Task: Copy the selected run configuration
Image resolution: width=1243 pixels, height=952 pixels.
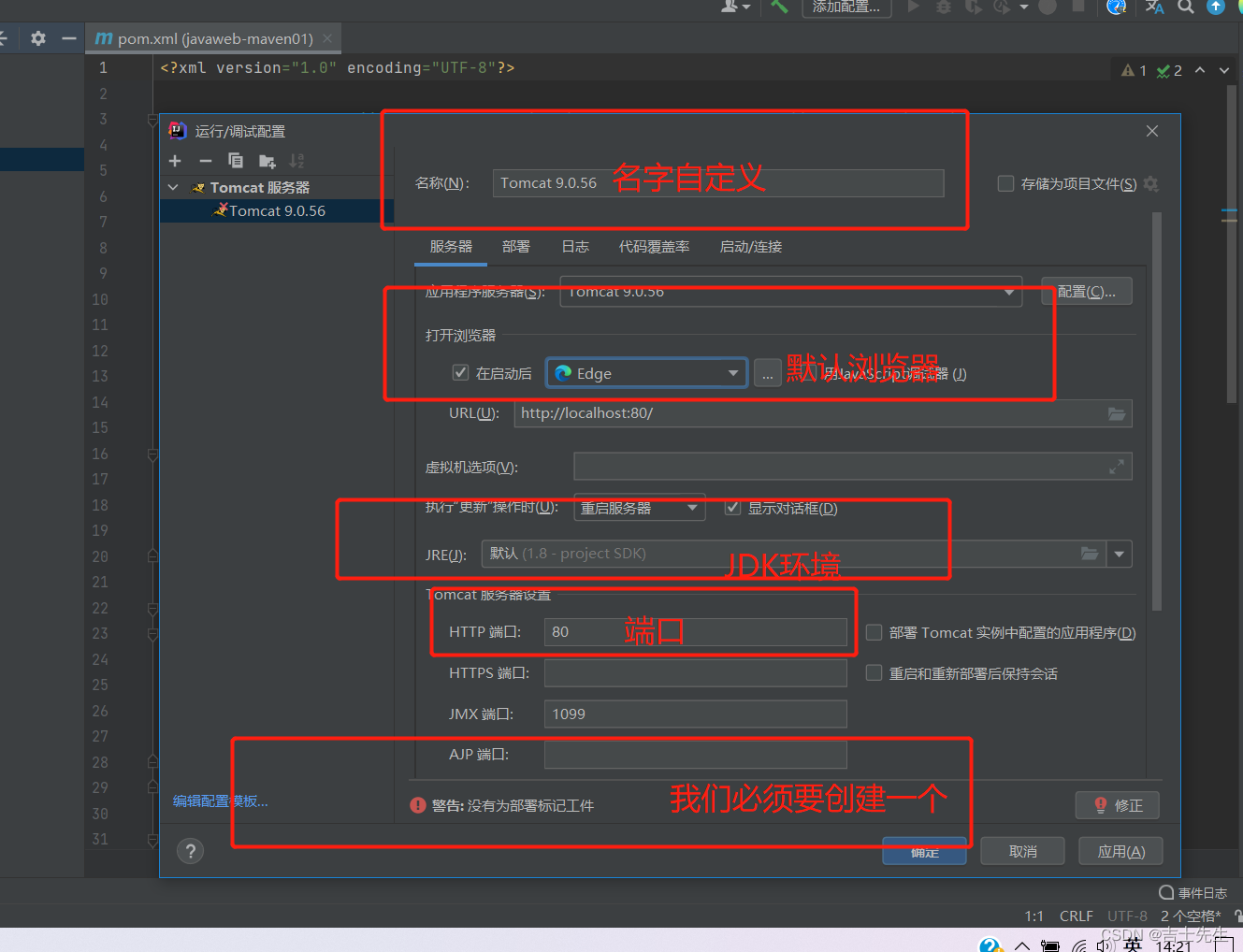Action: 236,161
